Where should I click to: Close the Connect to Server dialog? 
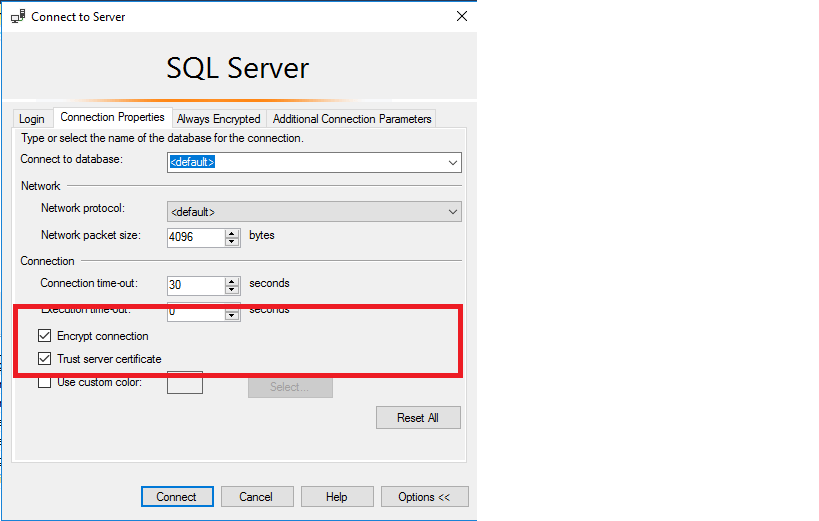click(462, 16)
